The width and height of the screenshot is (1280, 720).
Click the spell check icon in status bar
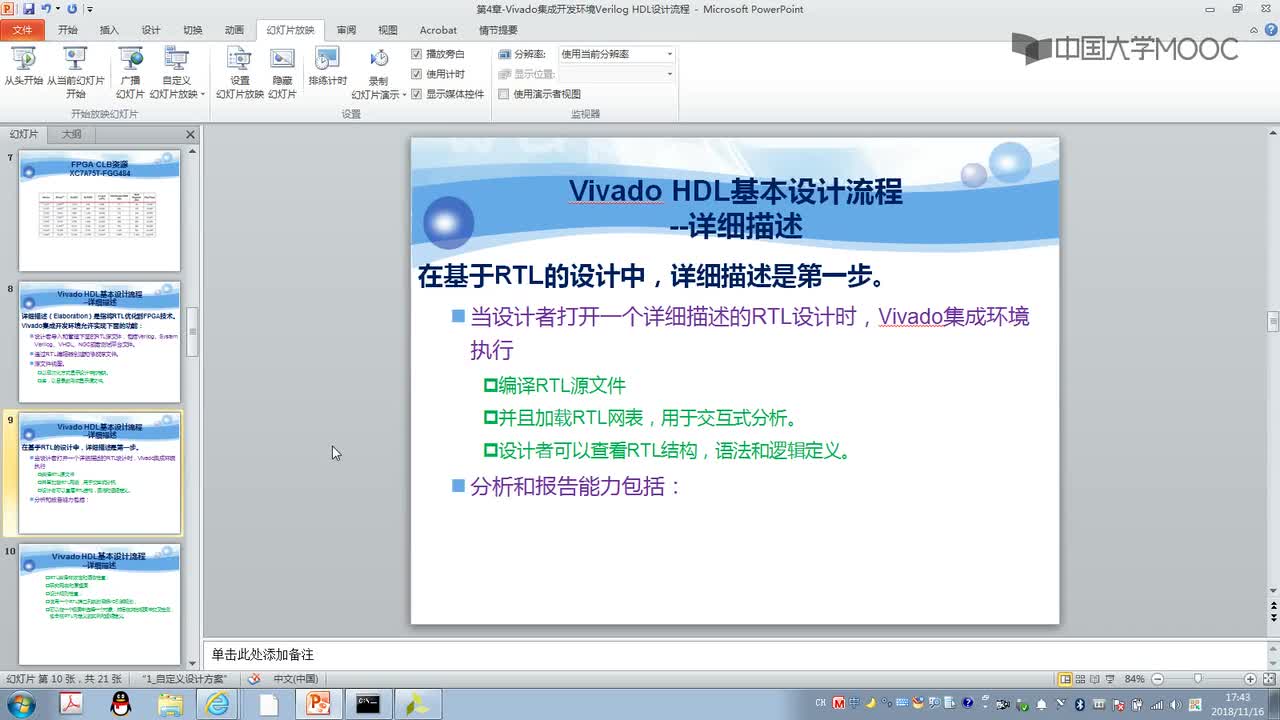[254, 679]
